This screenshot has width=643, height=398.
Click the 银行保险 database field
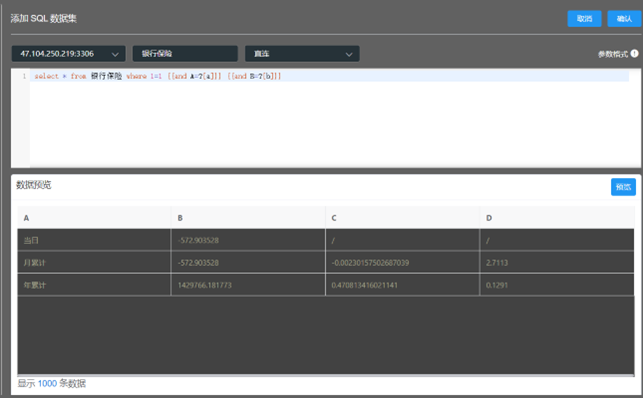tap(185, 54)
